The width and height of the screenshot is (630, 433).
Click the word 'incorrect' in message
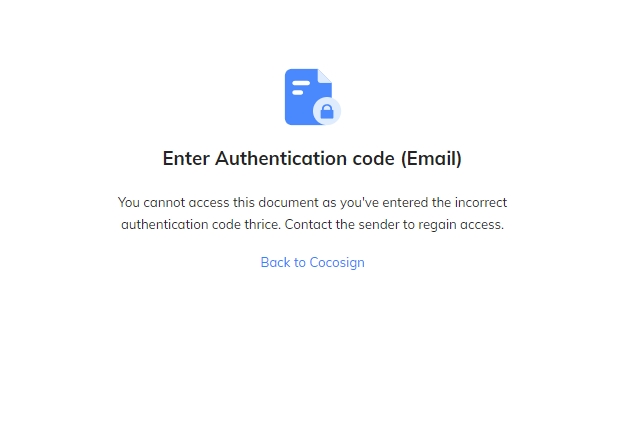click(x=481, y=202)
